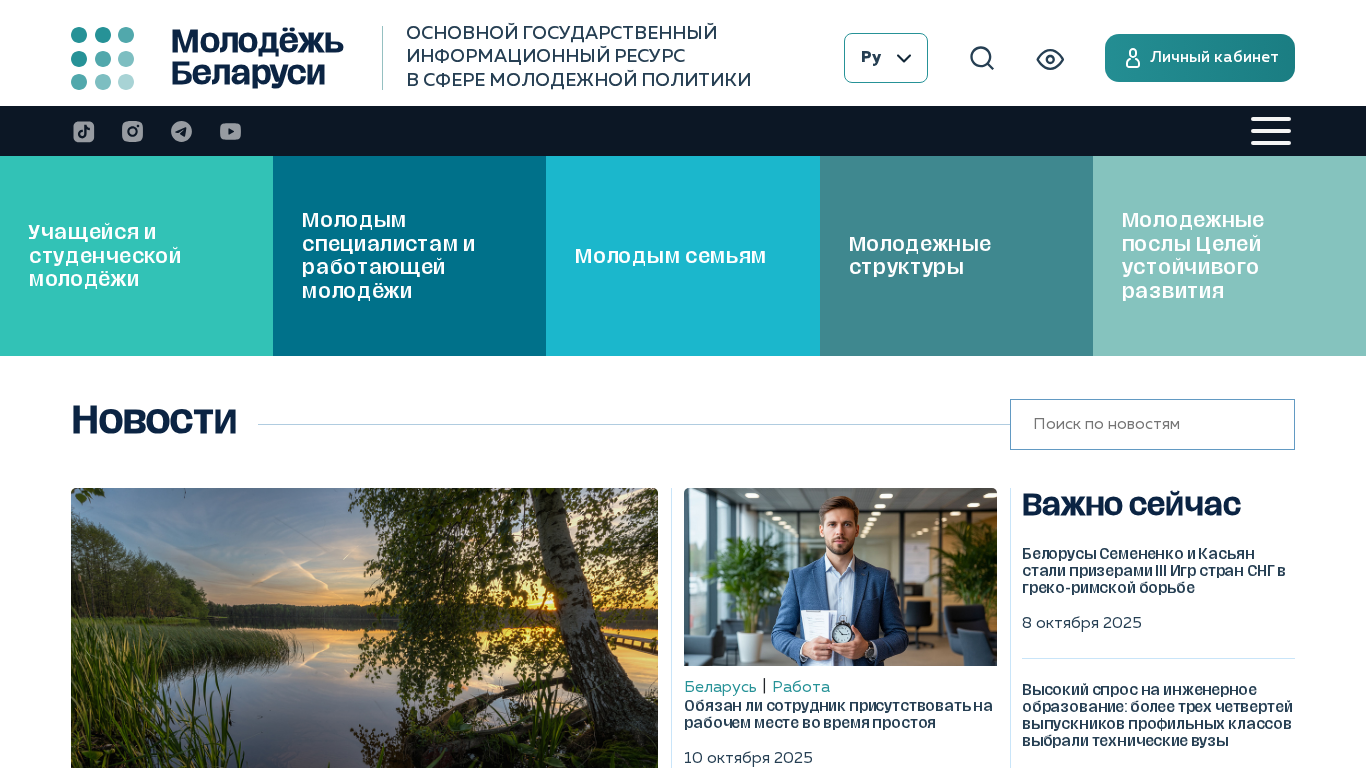Image resolution: width=1366 pixels, height=768 pixels.
Task: Focus the Поиск по новостям field
Action: click(1152, 424)
